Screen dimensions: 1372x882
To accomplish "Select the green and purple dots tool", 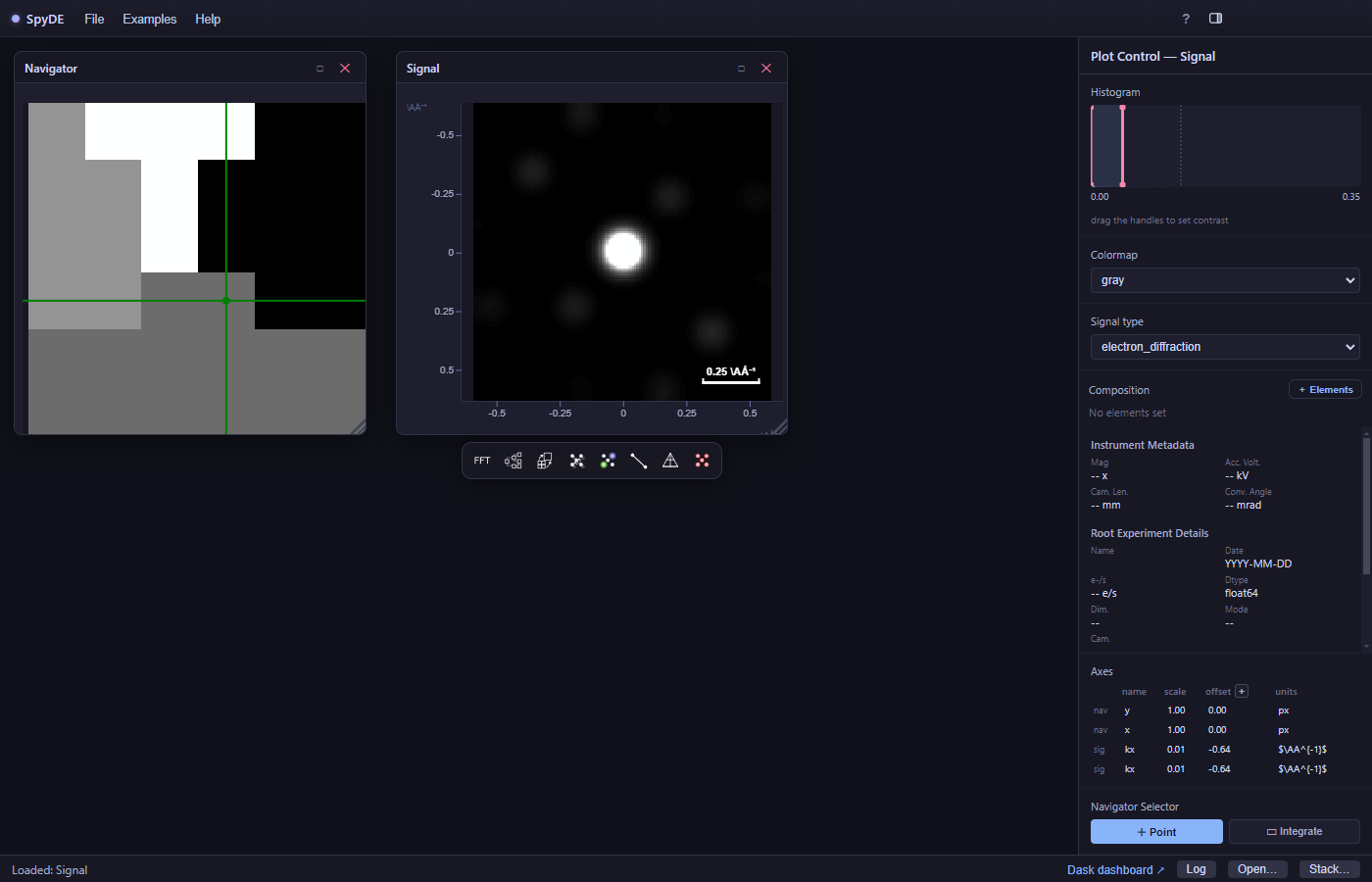I will coord(608,461).
